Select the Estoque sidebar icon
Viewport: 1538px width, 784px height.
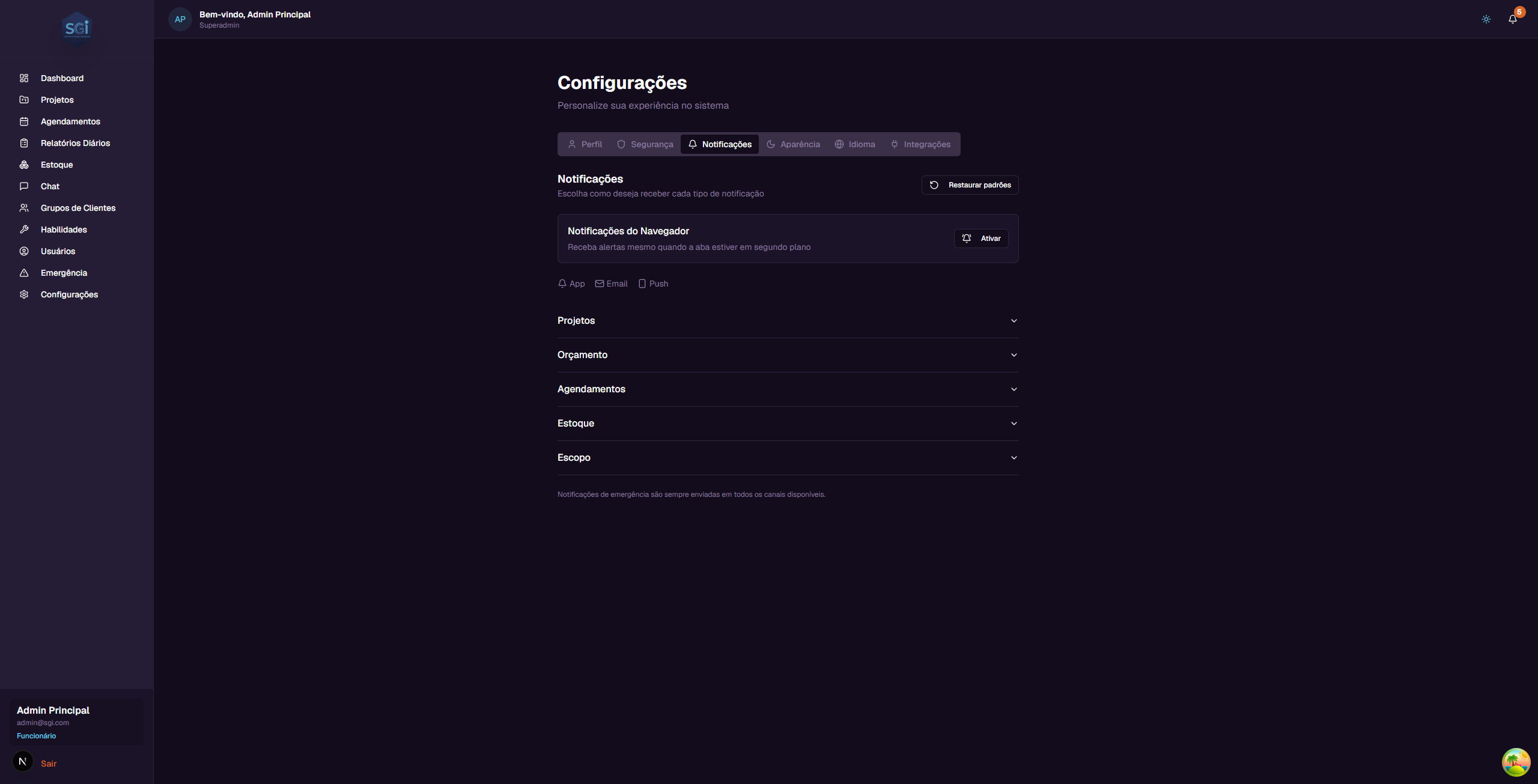23,164
